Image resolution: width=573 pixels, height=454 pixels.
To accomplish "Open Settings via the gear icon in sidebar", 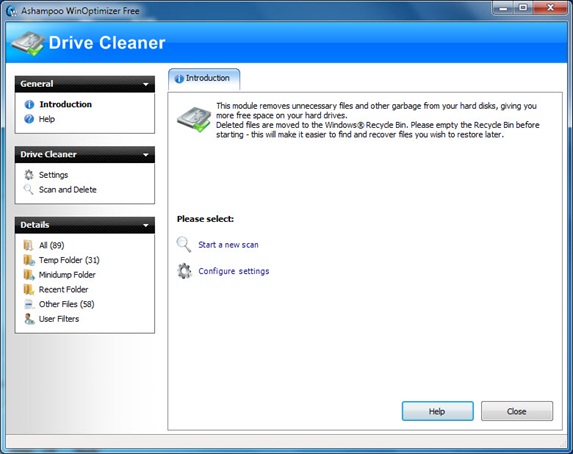I will point(29,175).
